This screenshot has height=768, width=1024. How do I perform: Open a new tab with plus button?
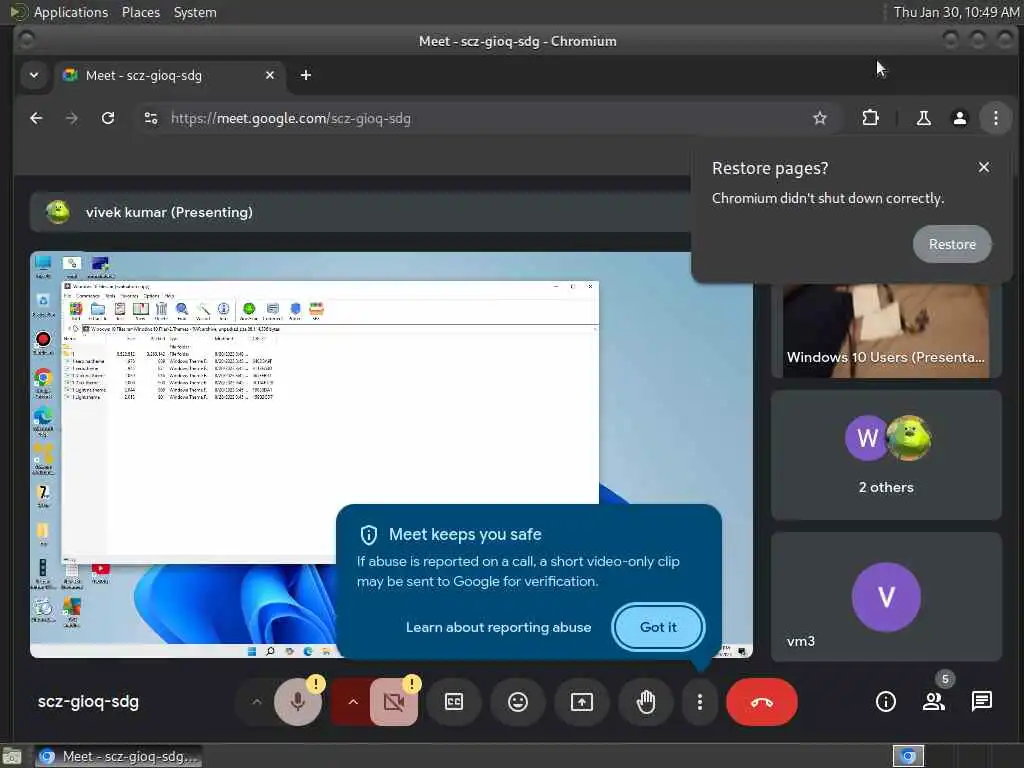pyautogui.click(x=306, y=75)
